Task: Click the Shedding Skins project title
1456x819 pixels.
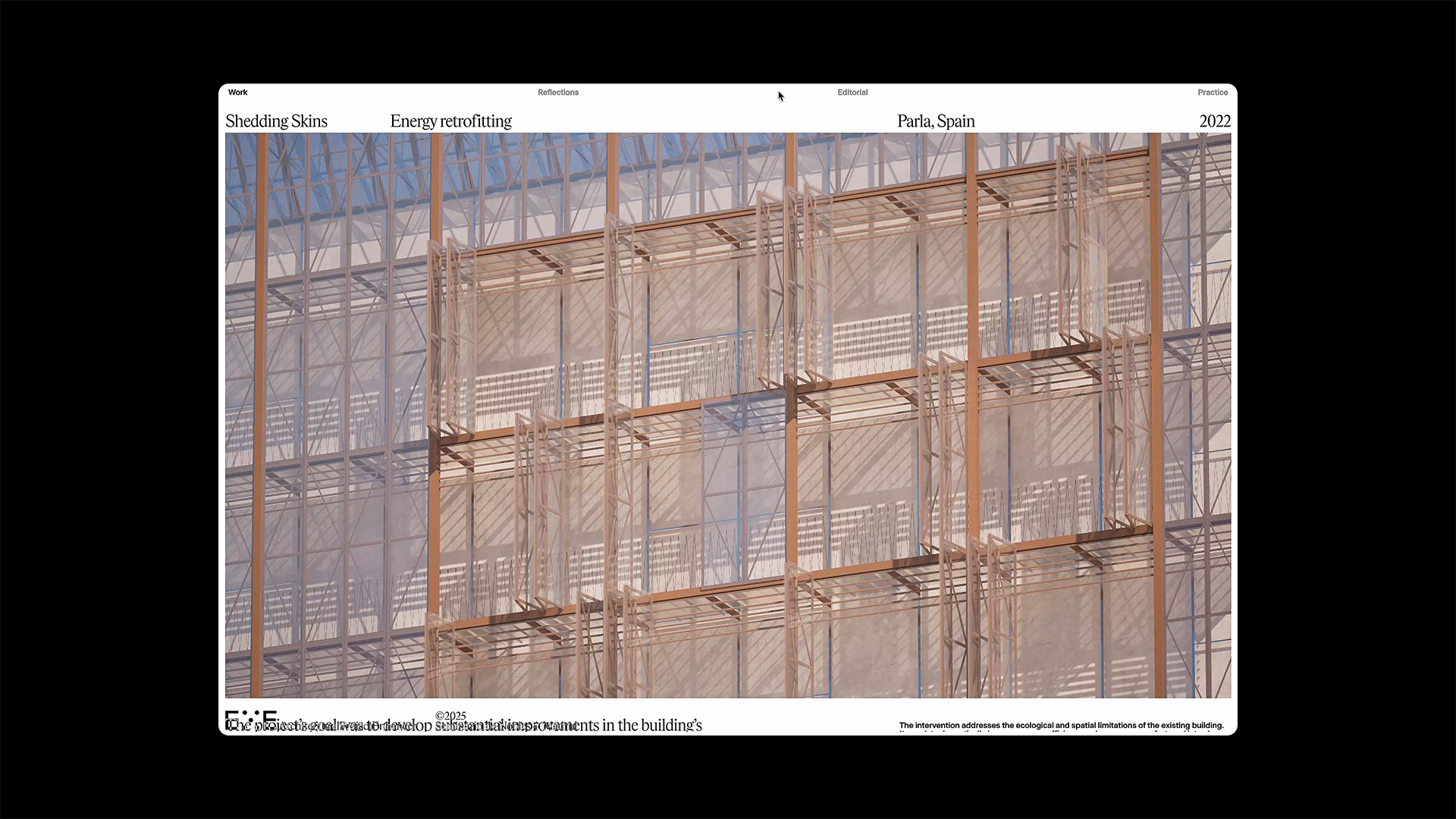Action: (276, 121)
